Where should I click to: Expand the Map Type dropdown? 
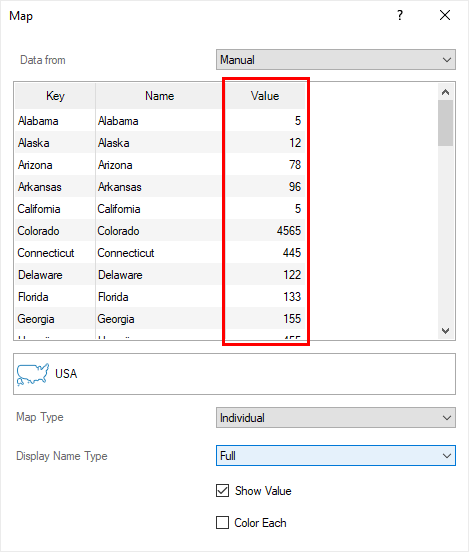coord(336,418)
